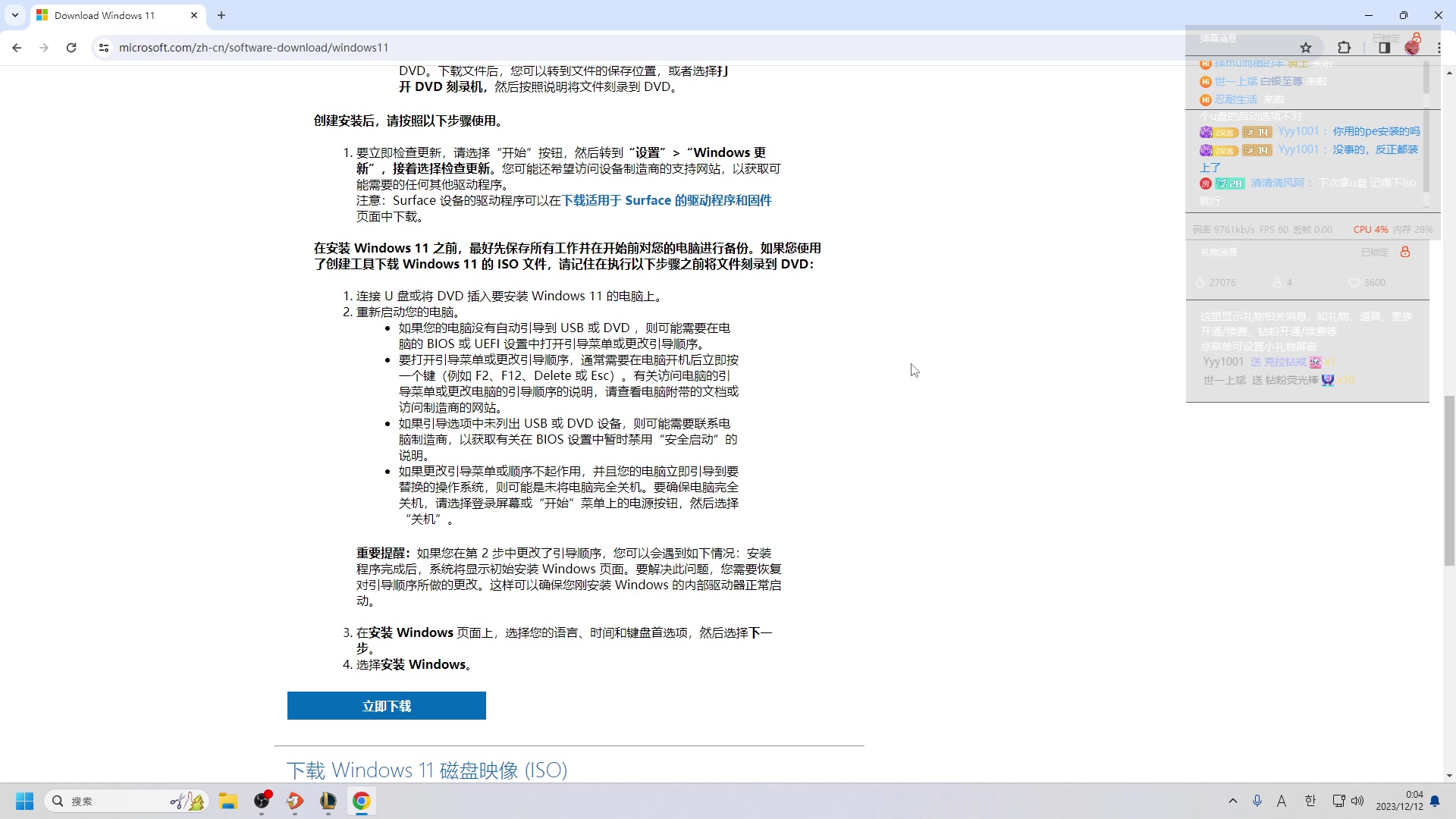Screen dimensions: 1456x819
Task: Switch the Korean 한 input indicator
Action: coord(1310,801)
